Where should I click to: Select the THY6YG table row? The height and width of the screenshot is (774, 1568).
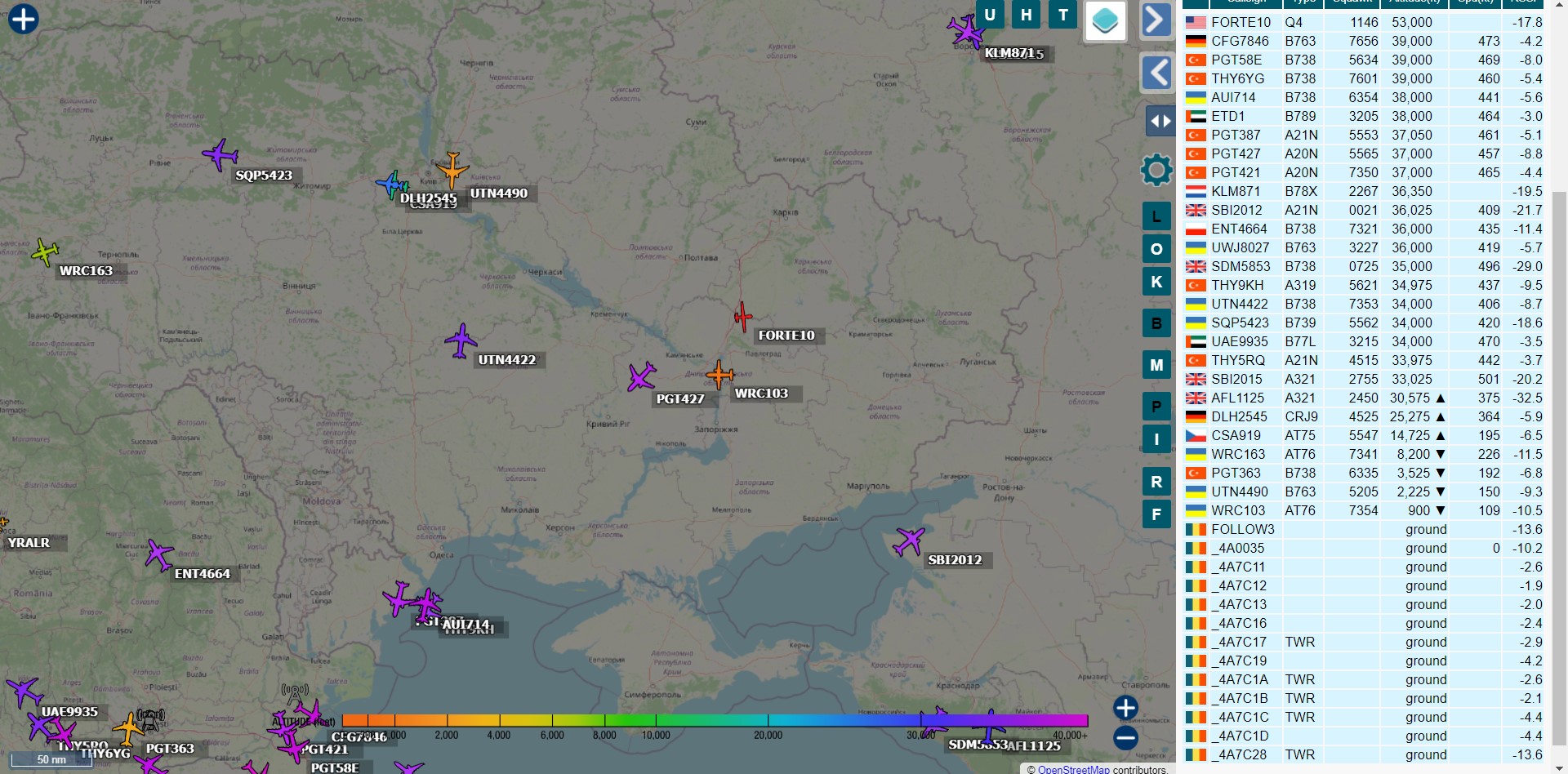click(x=1364, y=78)
